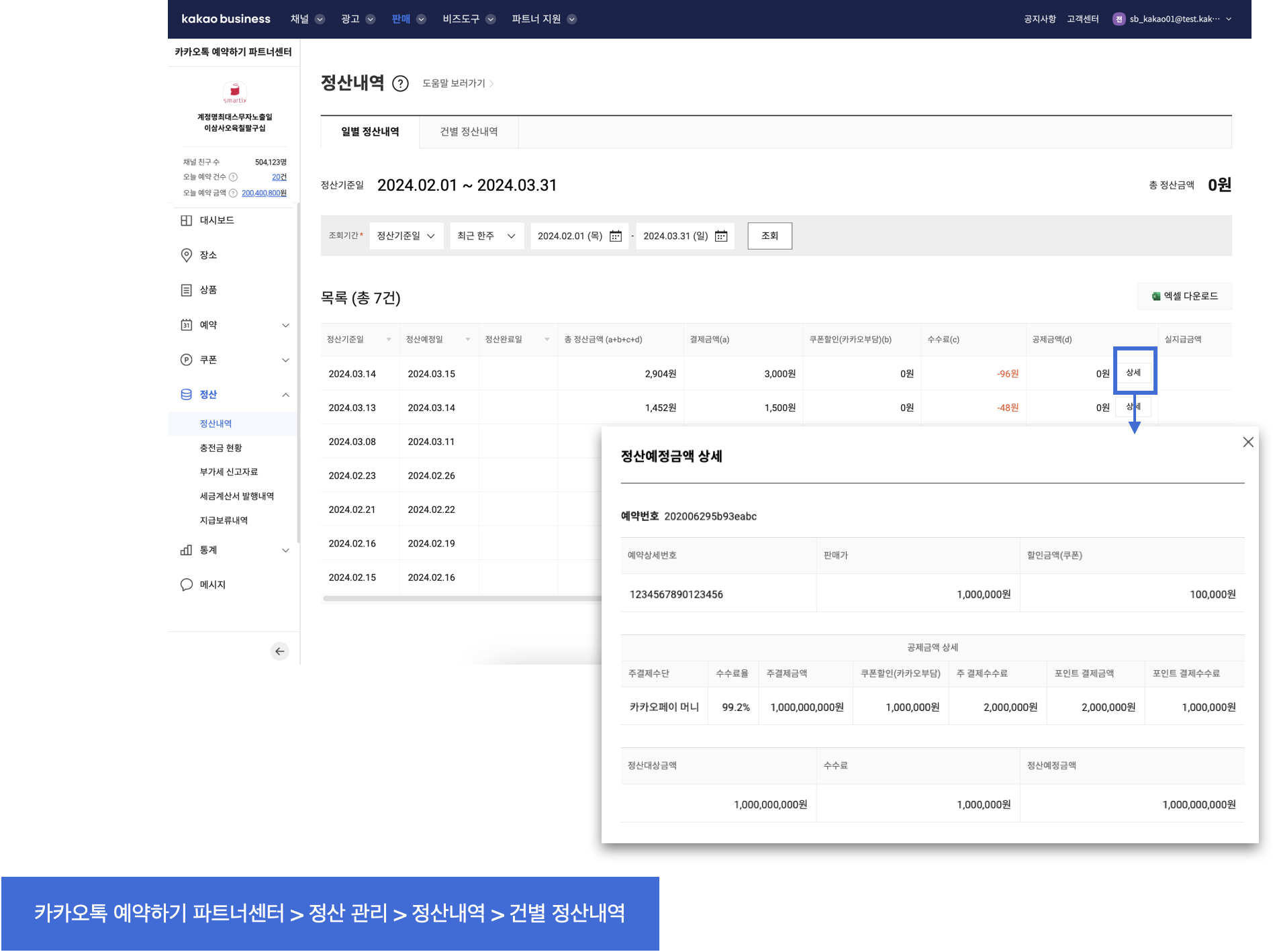The height and width of the screenshot is (952, 1273).
Task: Collapse the sidebar with the left arrow icon
Action: [x=280, y=651]
